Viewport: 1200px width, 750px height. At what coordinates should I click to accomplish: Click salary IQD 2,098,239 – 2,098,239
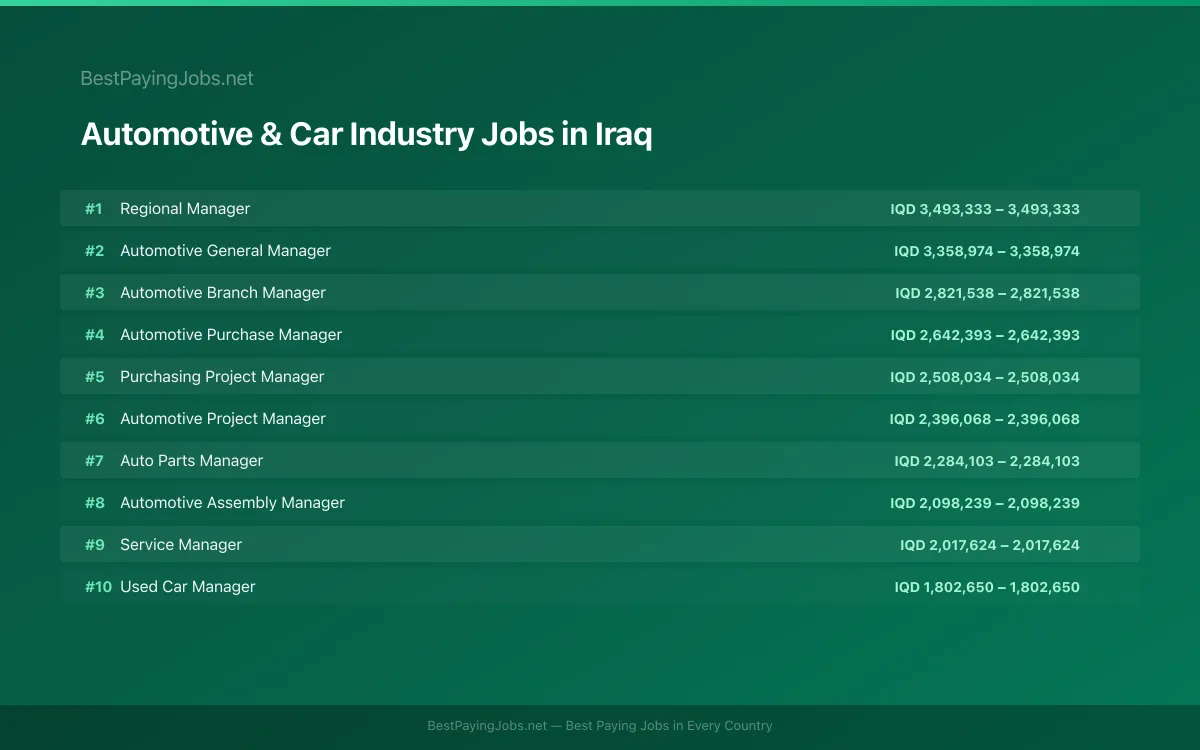click(x=985, y=503)
